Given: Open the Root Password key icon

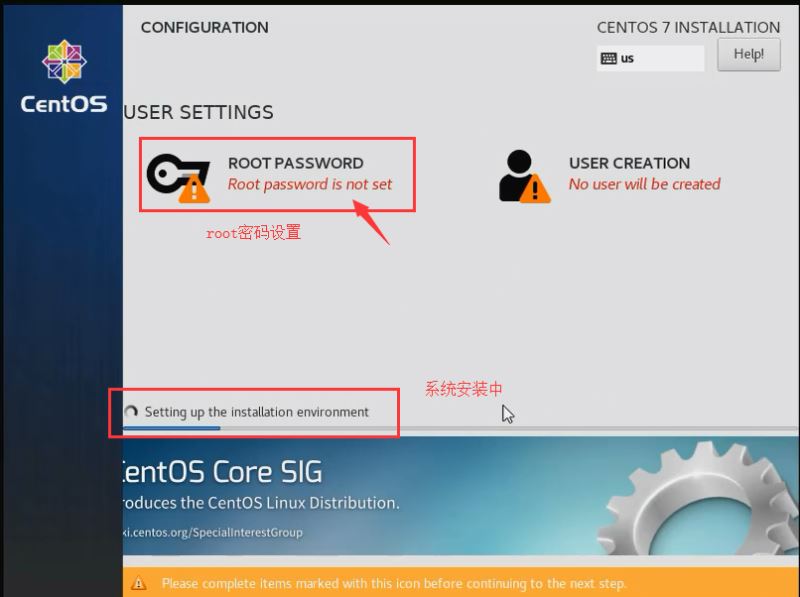Looking at the screenshot, I should click(179, 178).
